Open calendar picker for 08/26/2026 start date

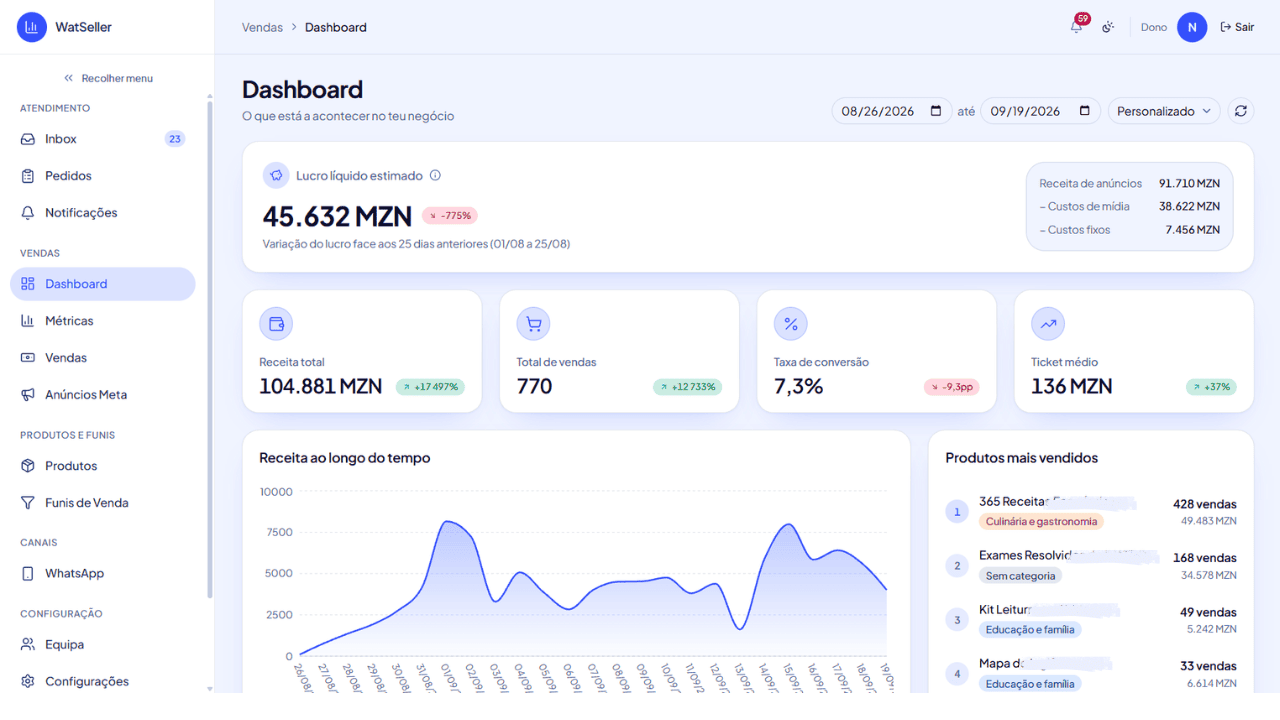(936, 111)
